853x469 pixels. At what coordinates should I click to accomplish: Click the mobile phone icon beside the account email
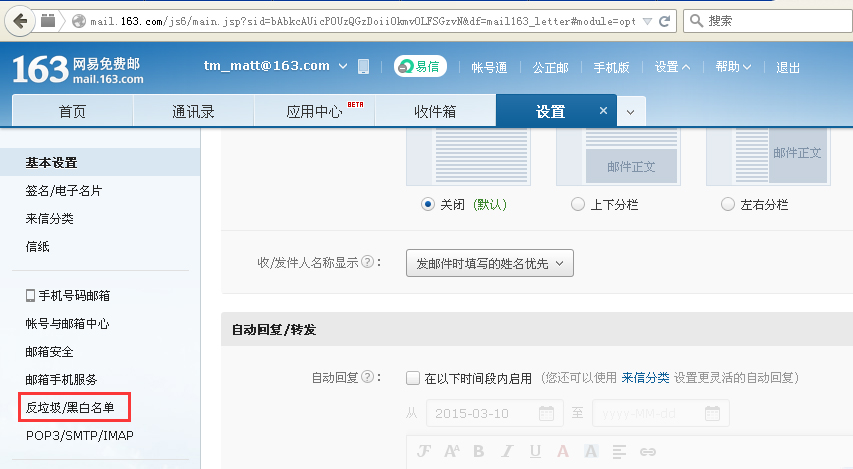363,67
